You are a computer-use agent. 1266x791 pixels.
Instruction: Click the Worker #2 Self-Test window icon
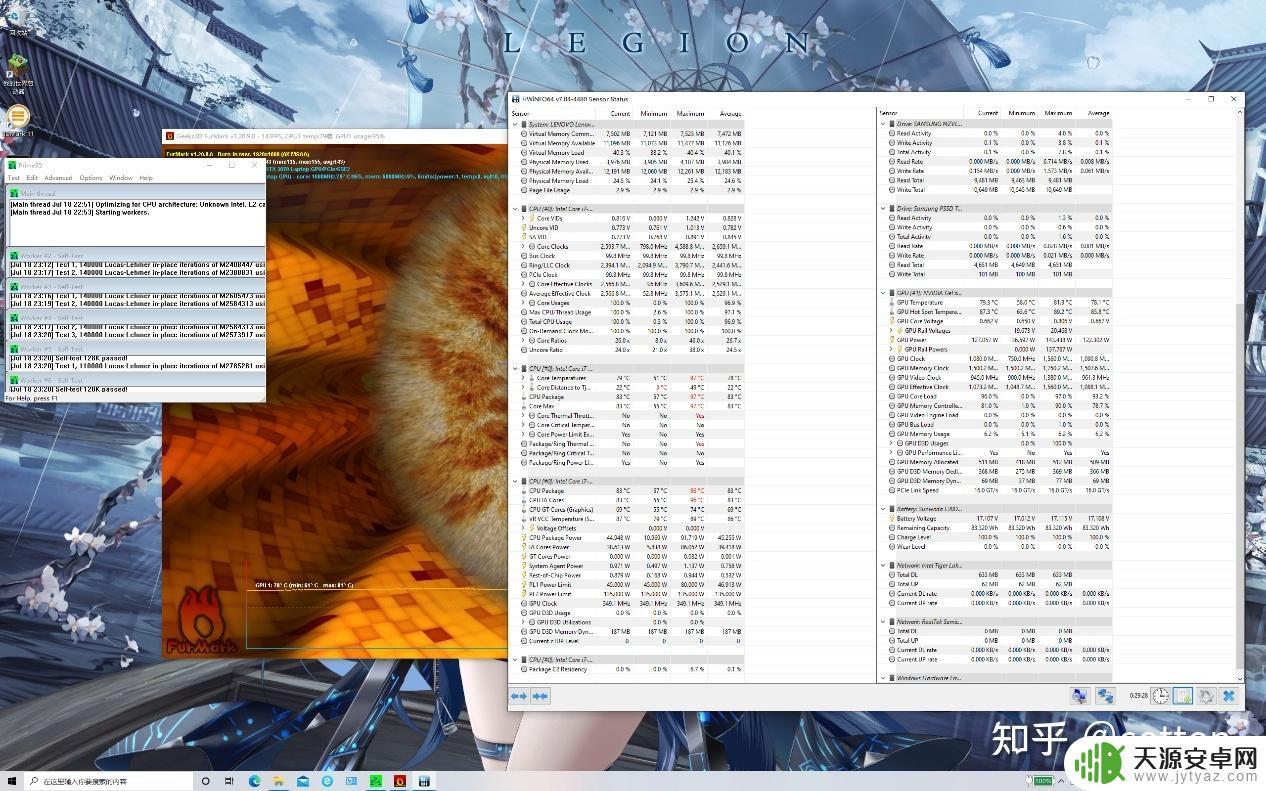[13, 256]
